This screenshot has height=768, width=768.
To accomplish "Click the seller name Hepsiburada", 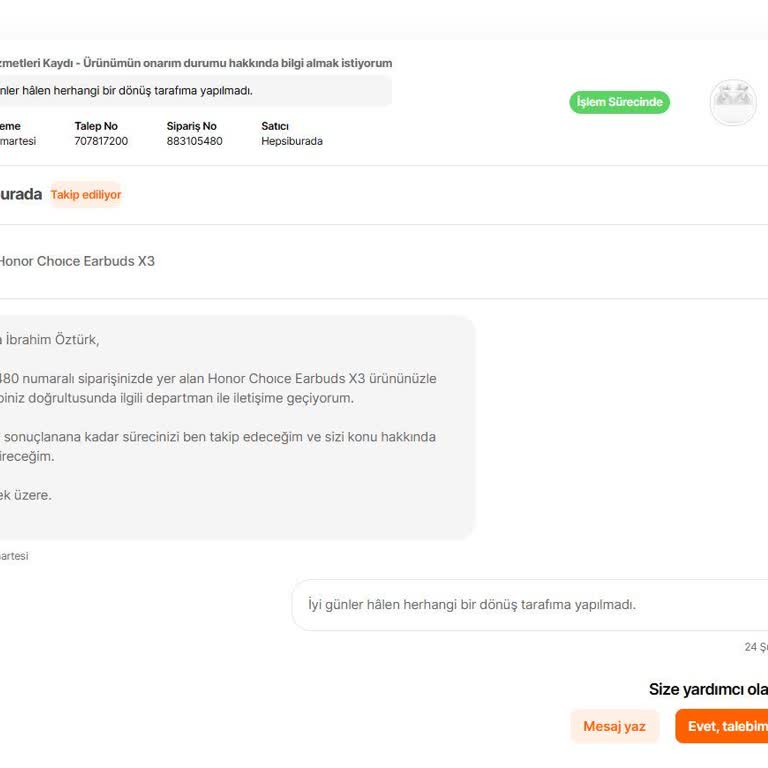I will tap(291, 141).
